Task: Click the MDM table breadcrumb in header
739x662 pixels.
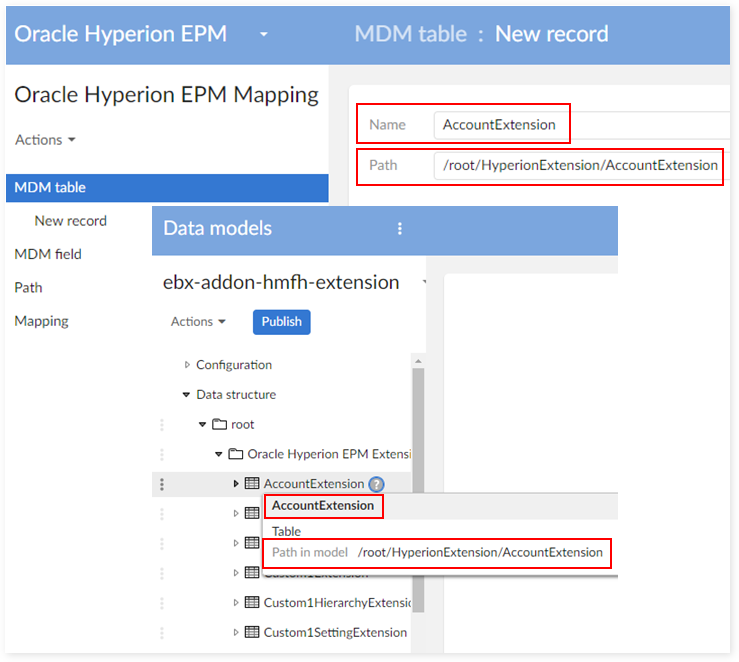Action: coord(411,34)
